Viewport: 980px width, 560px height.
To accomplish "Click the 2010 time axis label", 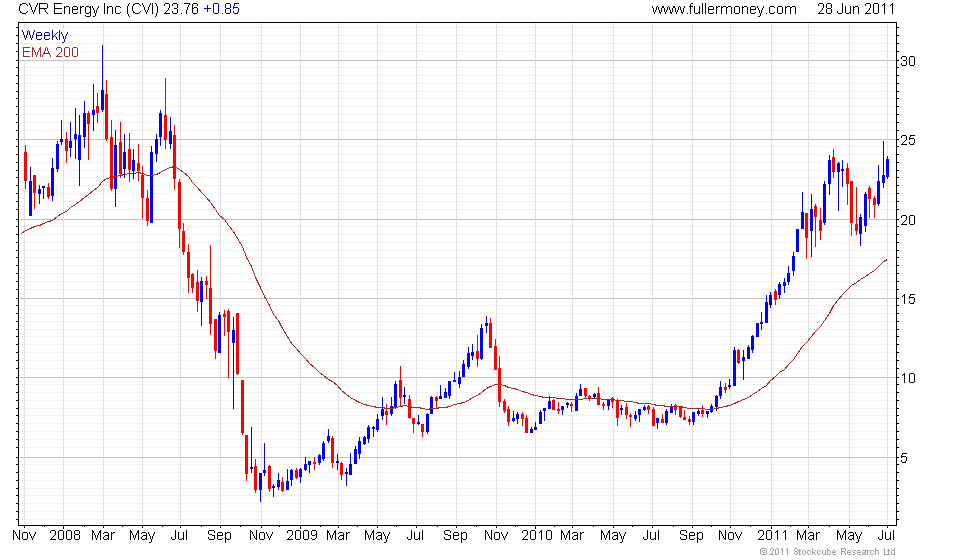I will point(537,536).
